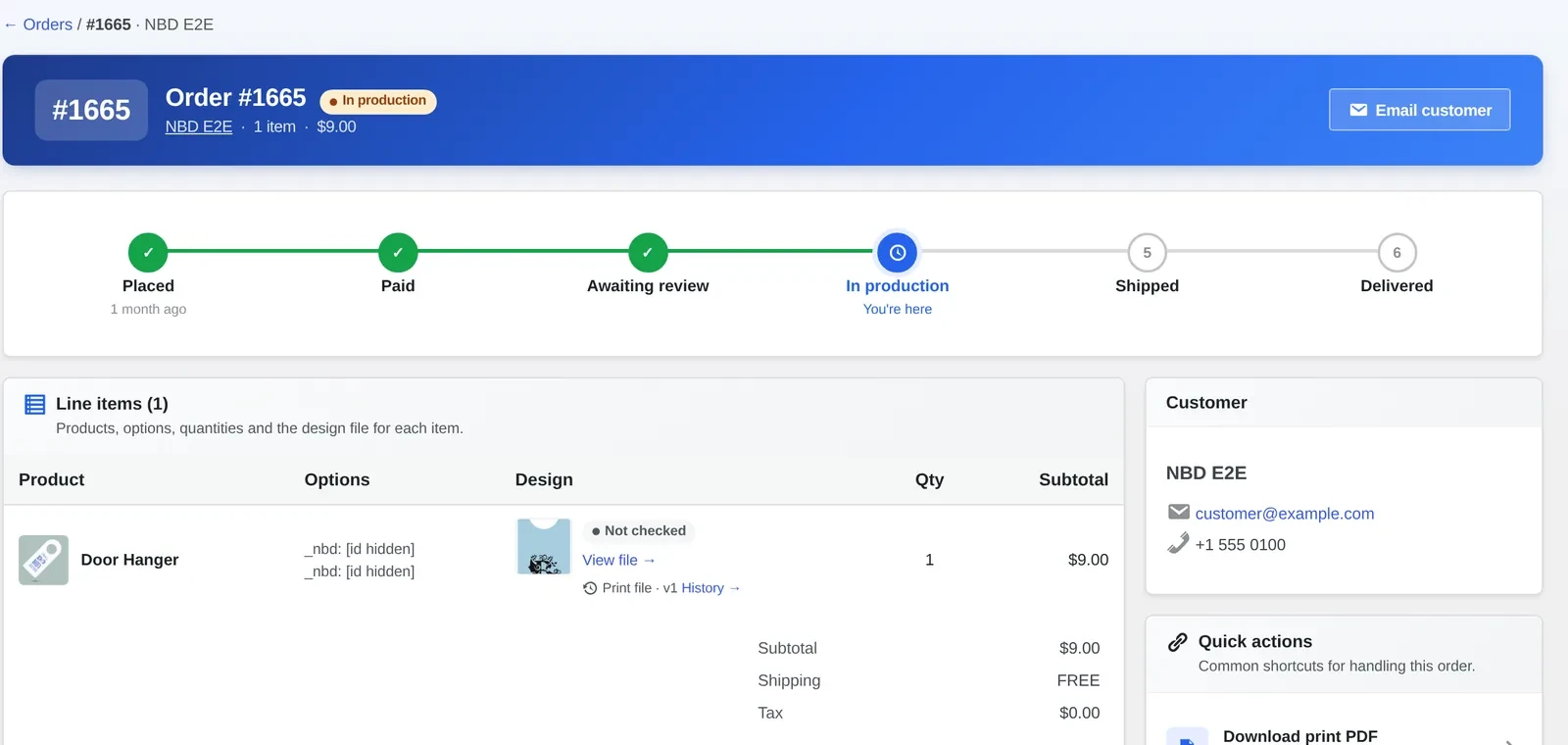
Task: Click the In production clock icon
Action: click(x=898, y=252)
